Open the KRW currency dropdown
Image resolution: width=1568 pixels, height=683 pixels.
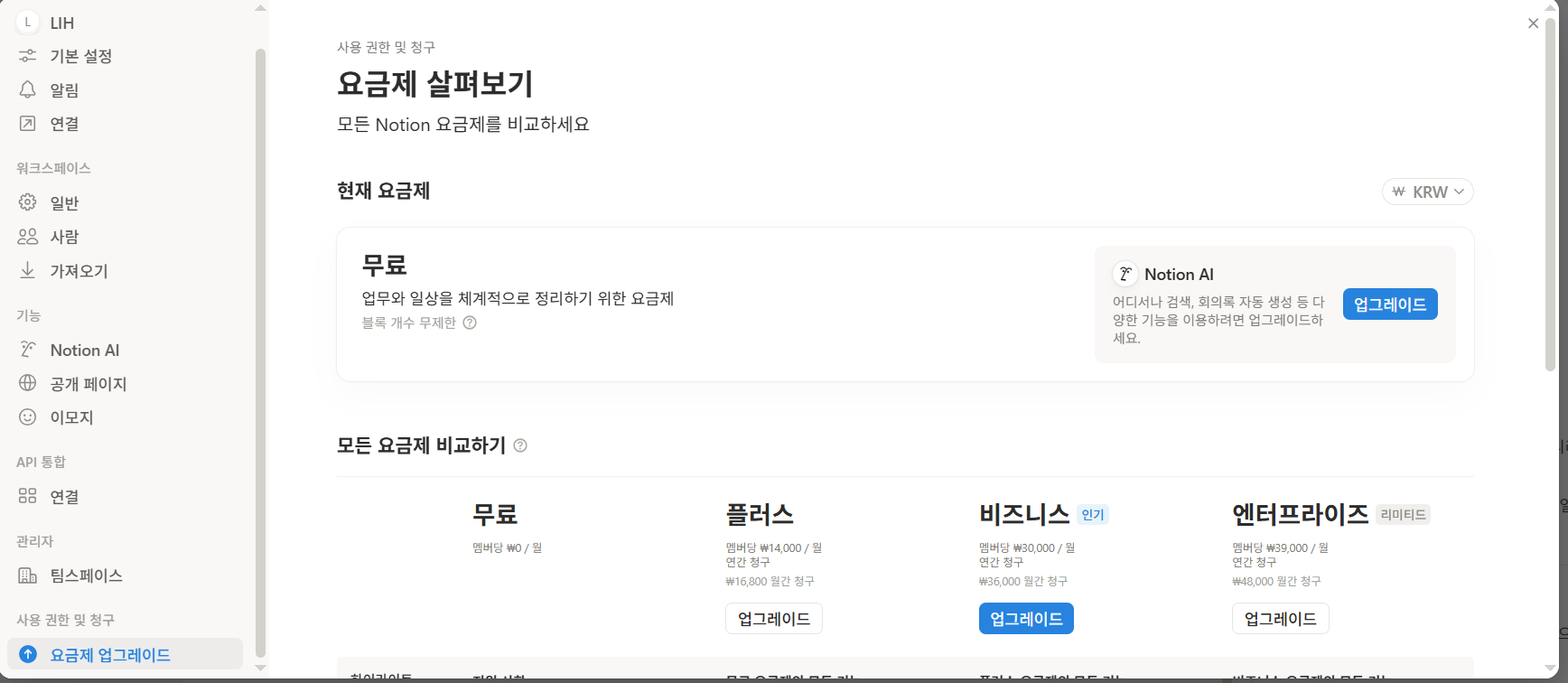(x=1427, y=192)
